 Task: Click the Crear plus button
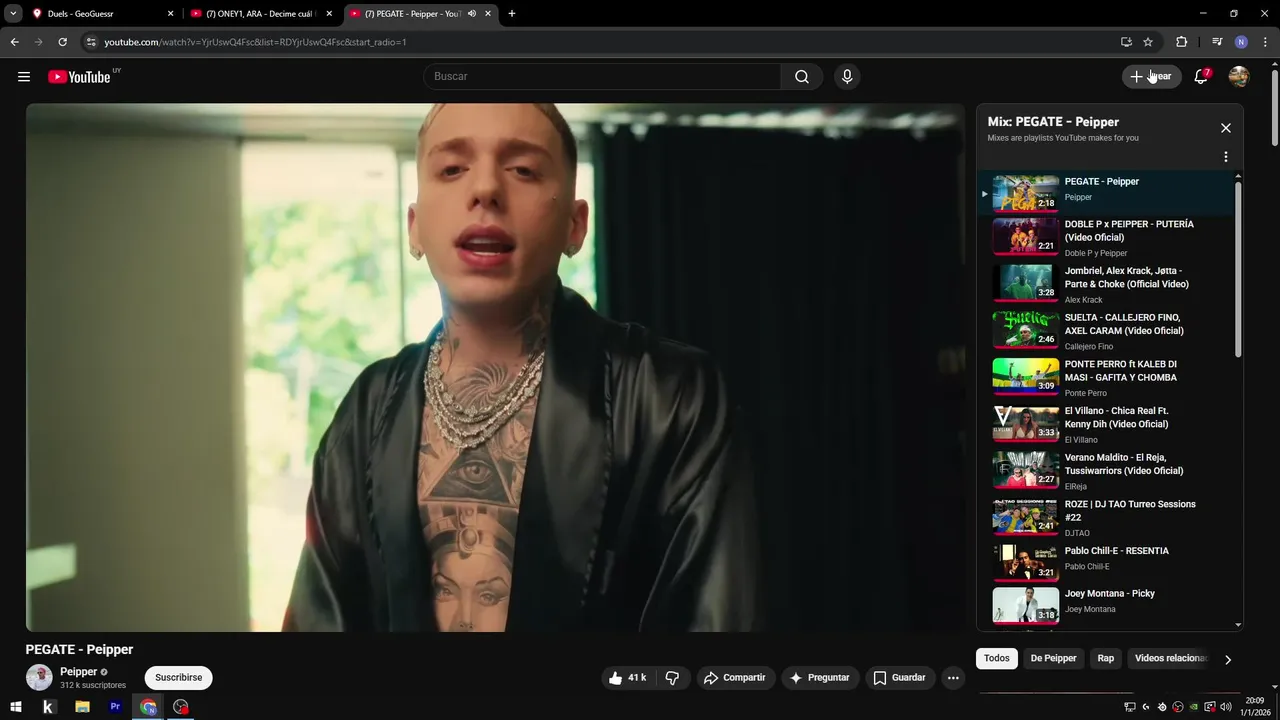click(x=1151, y=77)
